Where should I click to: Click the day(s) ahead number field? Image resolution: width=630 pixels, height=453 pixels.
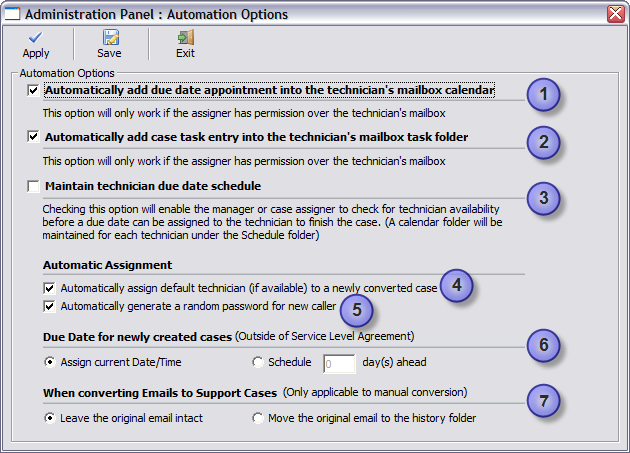tap(339, 364)
